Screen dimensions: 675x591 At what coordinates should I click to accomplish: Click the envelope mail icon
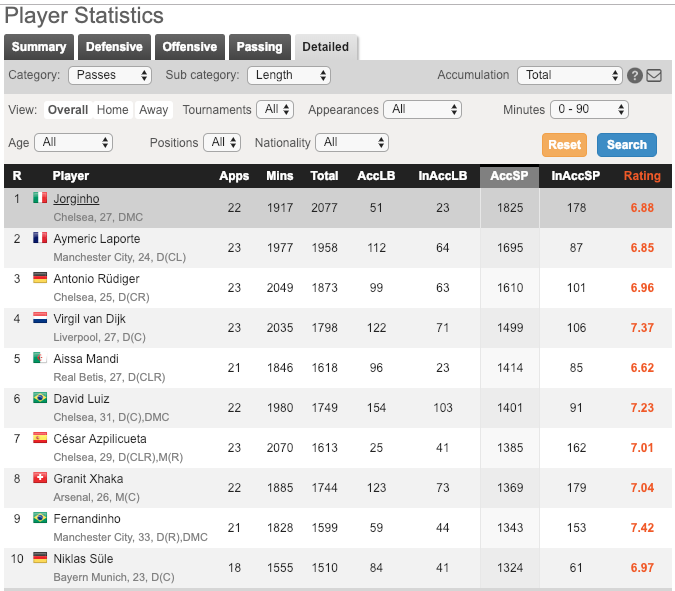coord(654,76)
